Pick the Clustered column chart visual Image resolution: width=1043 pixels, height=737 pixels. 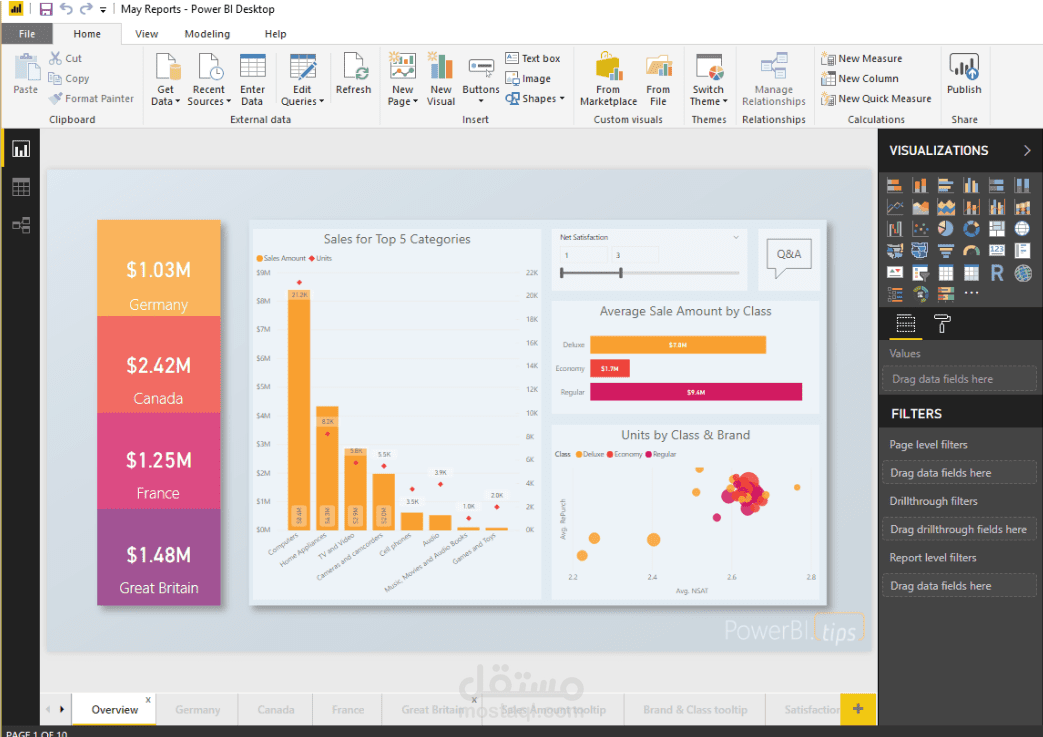[x=971, y=185]
